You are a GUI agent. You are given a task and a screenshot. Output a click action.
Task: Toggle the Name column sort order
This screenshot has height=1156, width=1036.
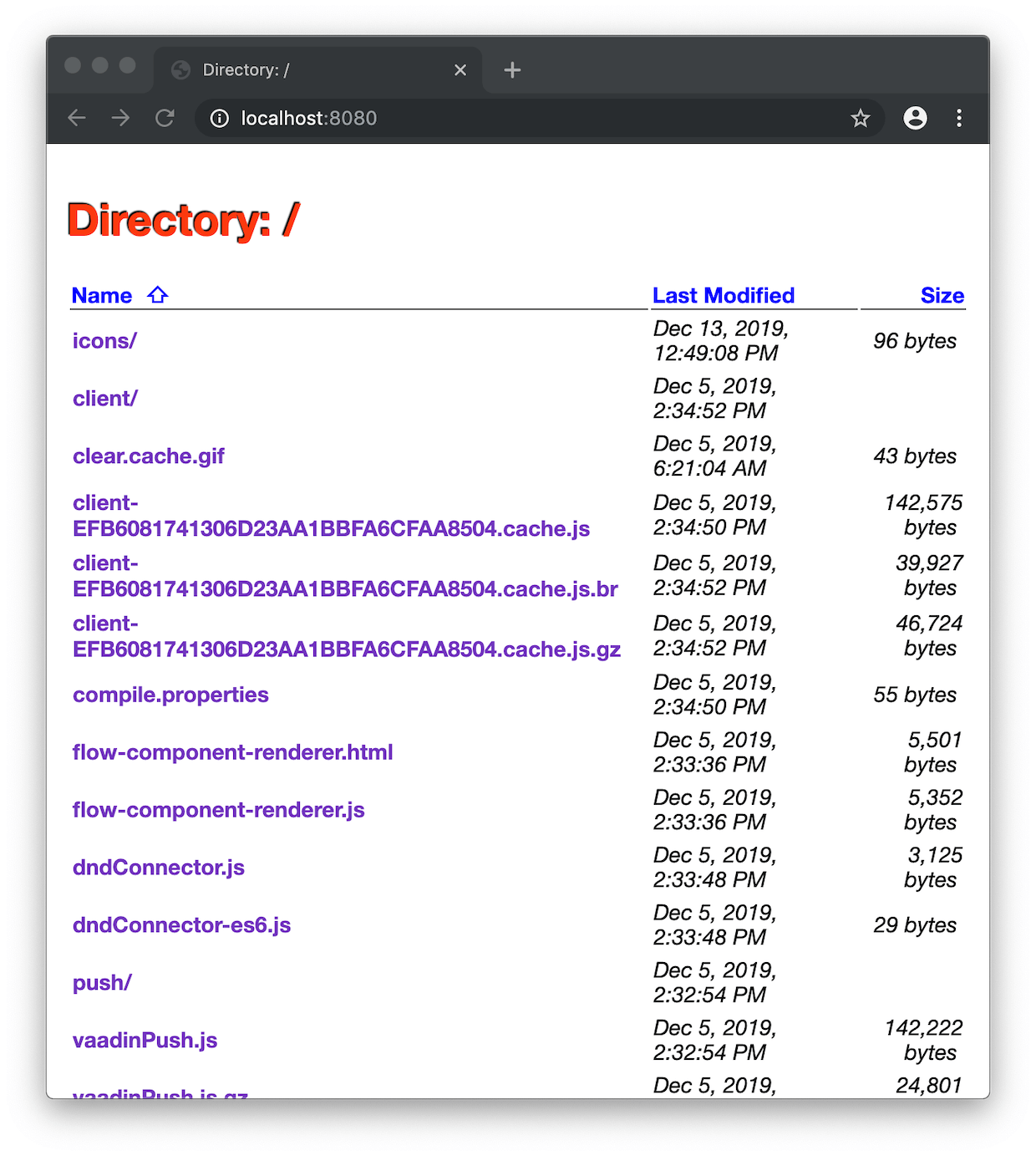coord(101,295)
